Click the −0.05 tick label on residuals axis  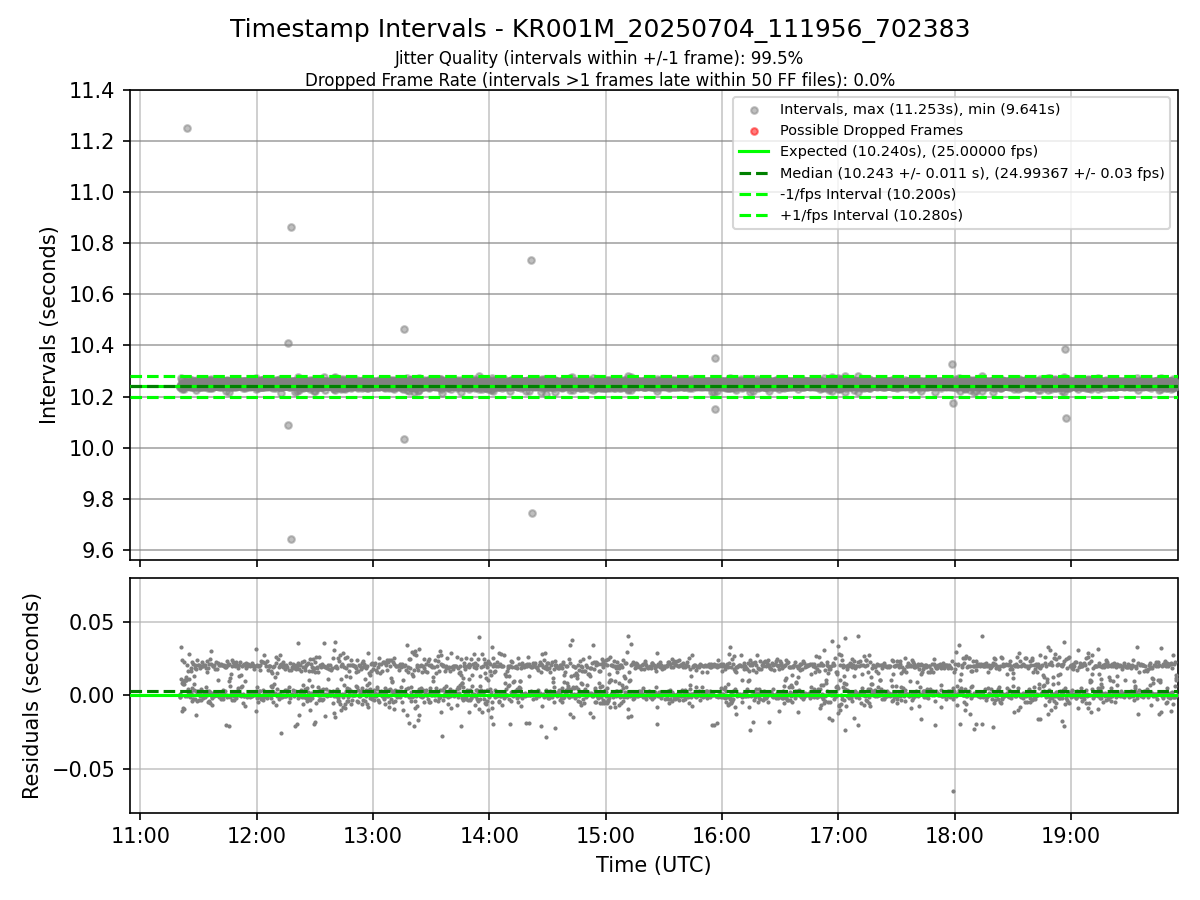click(86, 769)
